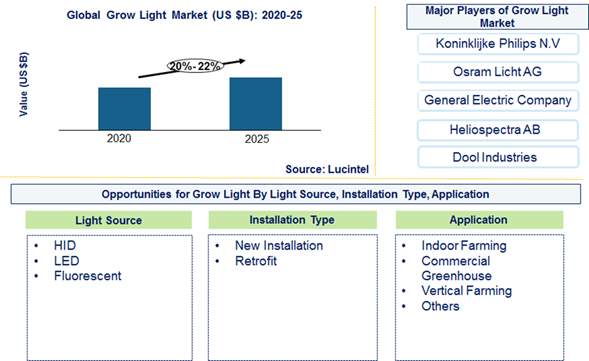Click the Indoor Farming list item
This screenshot has height=361, width=589.
(464, 246)
